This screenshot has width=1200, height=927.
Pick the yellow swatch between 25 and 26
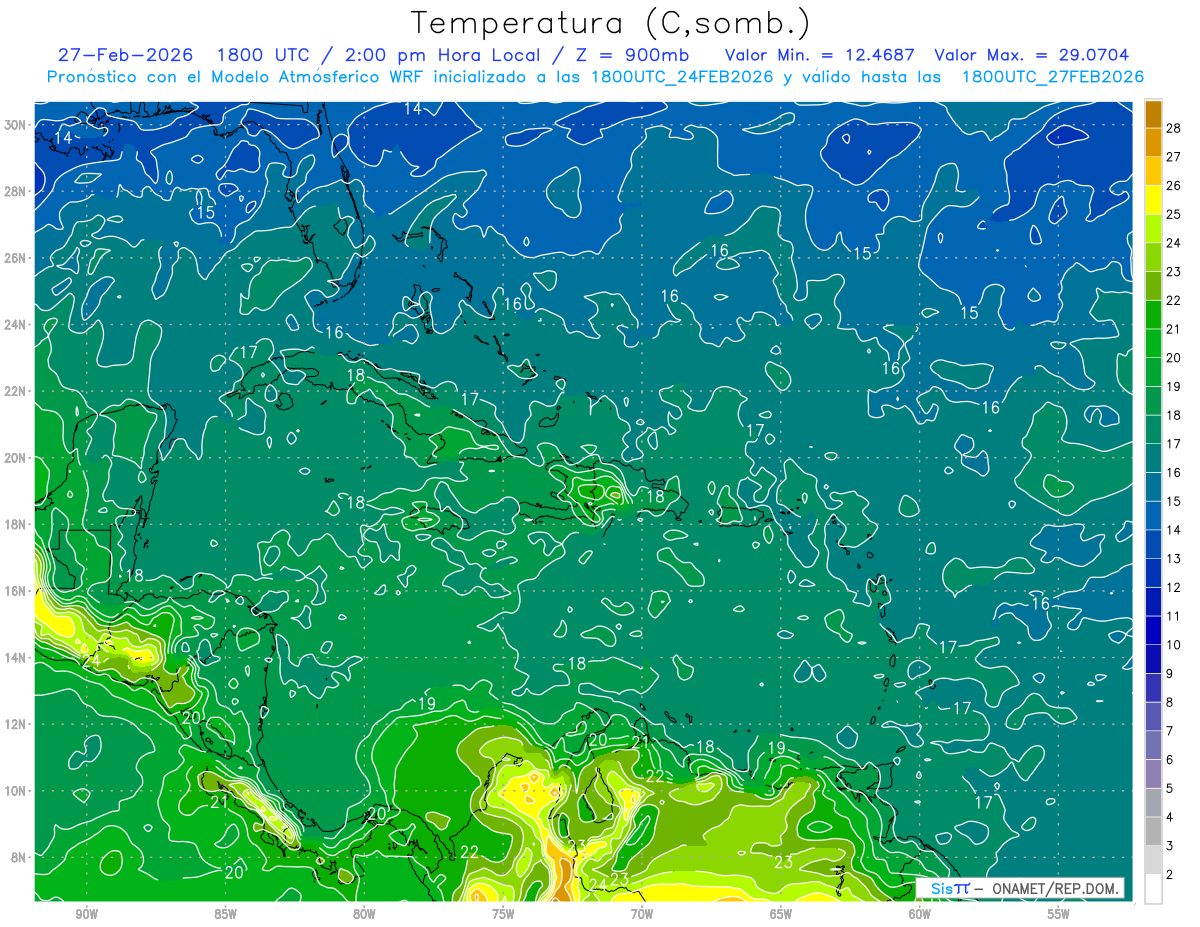[x=1153, y=200]
